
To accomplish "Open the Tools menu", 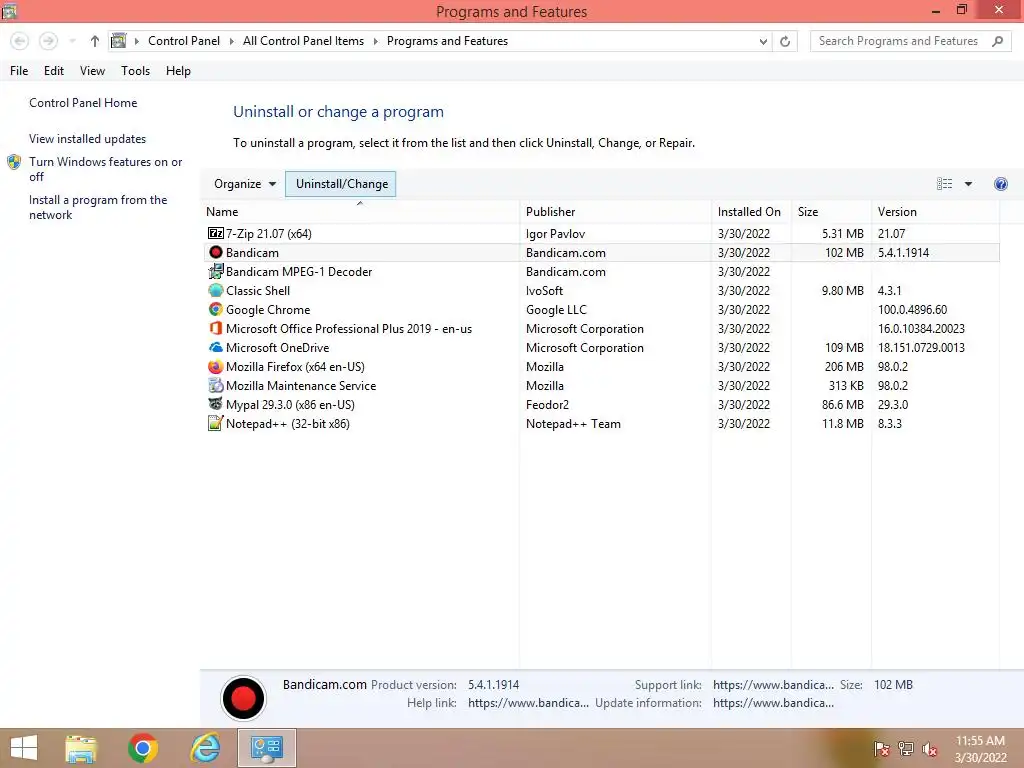I will pyautogui.click(x=135, y=71).
